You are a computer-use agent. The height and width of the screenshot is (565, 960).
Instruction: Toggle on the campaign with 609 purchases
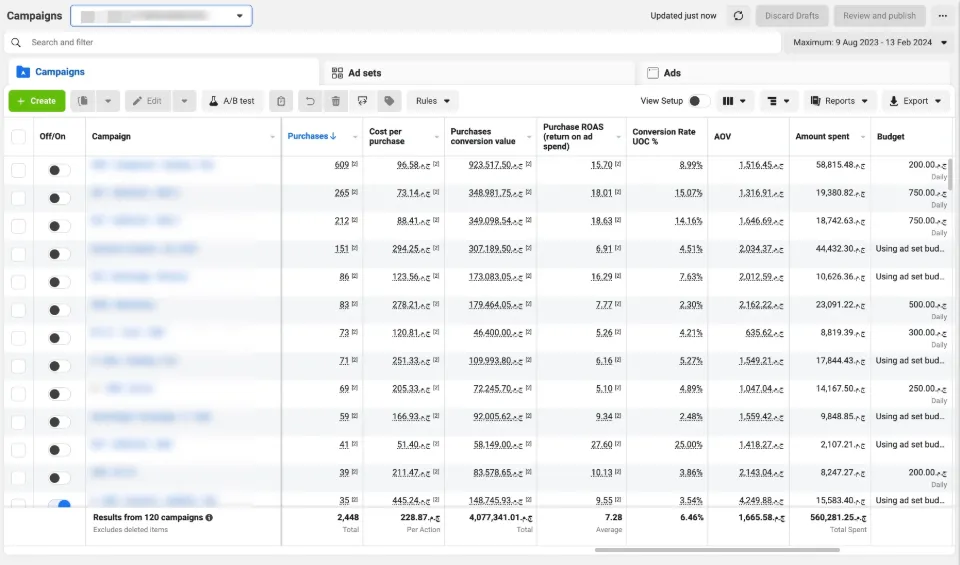[59, 170]
